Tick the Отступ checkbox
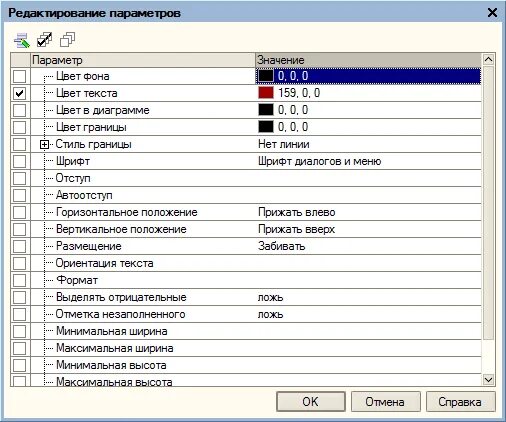 click(x=19, y=178)
